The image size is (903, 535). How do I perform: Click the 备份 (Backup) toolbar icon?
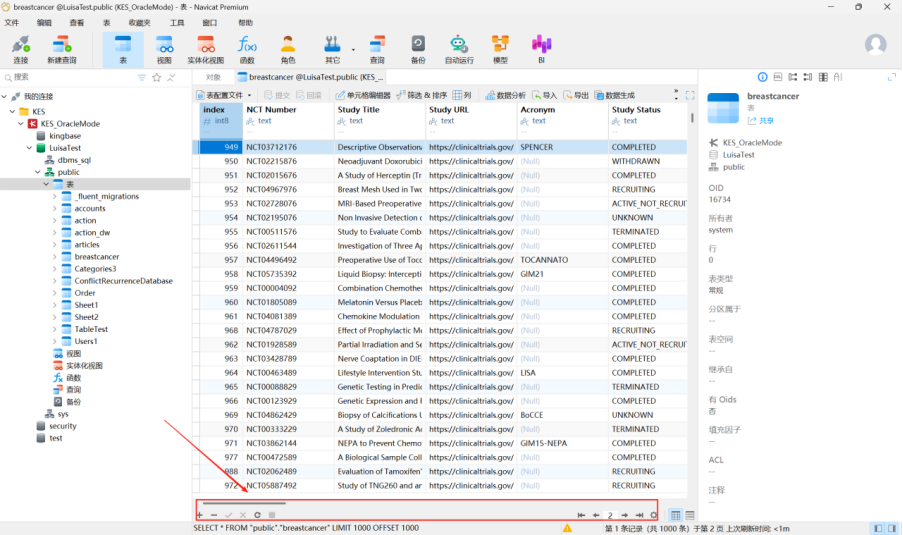(418, 48)
